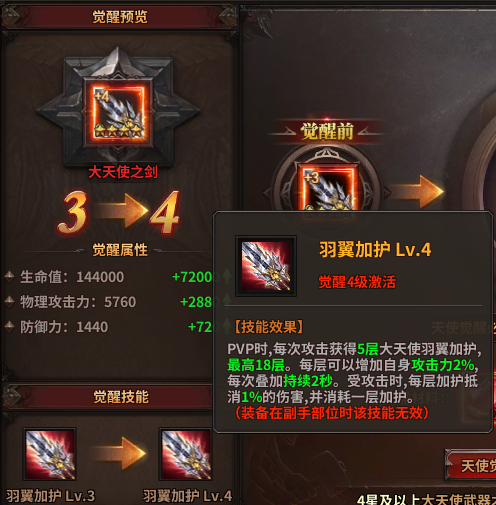Click the diamond bullet beside 防御力
496x505 pixels.
pos(9,327)
